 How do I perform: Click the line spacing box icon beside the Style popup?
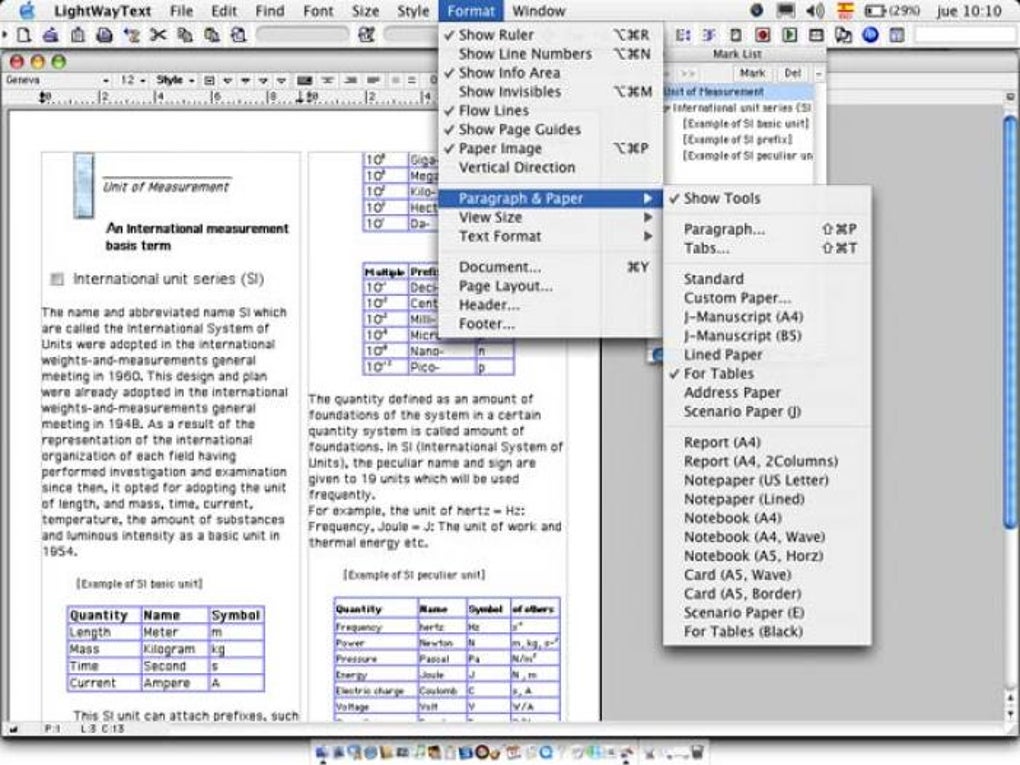(x=209, y=80)
